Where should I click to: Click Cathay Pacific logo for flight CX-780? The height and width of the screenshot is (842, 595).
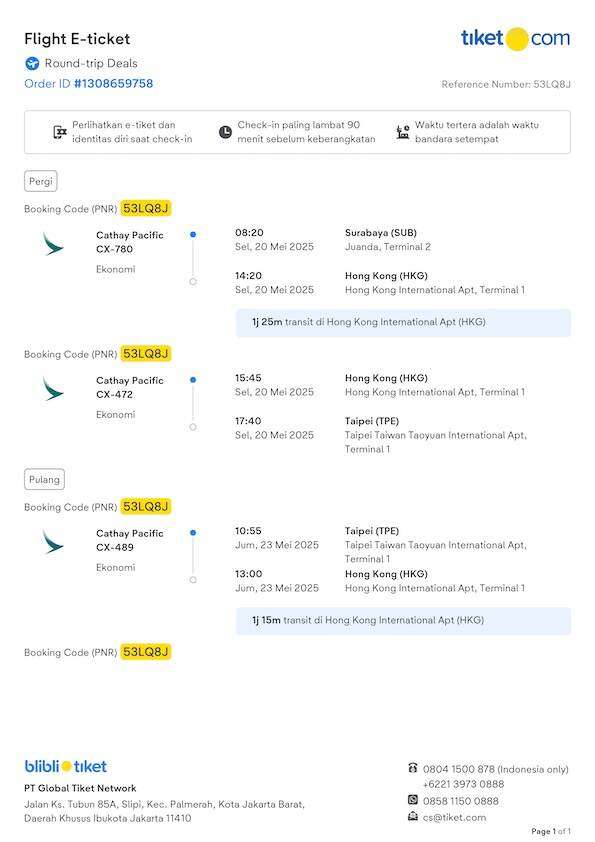point(53,244)
